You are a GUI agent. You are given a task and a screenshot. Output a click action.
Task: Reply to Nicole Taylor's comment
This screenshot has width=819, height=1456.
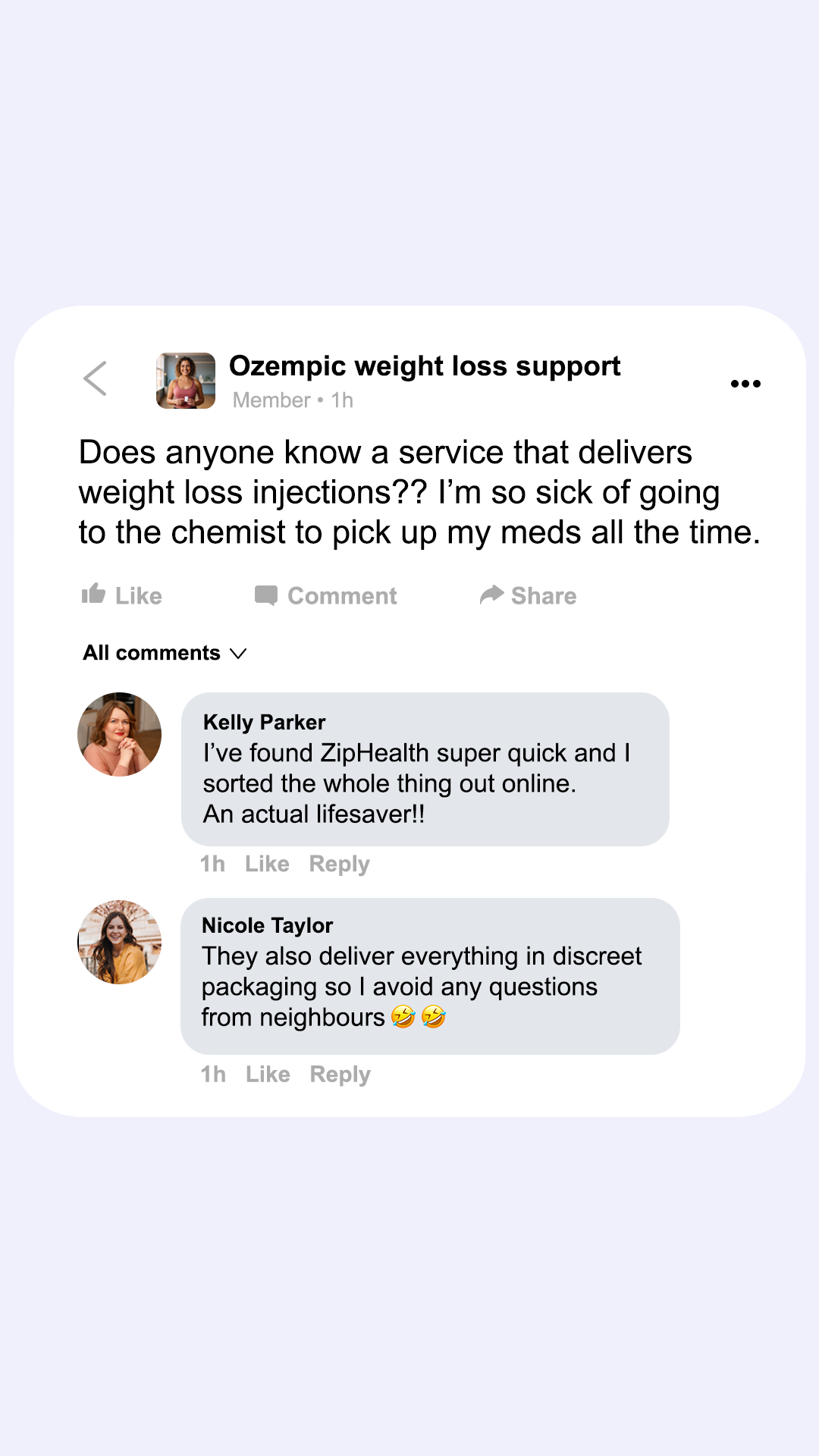tap(340, 1075)
